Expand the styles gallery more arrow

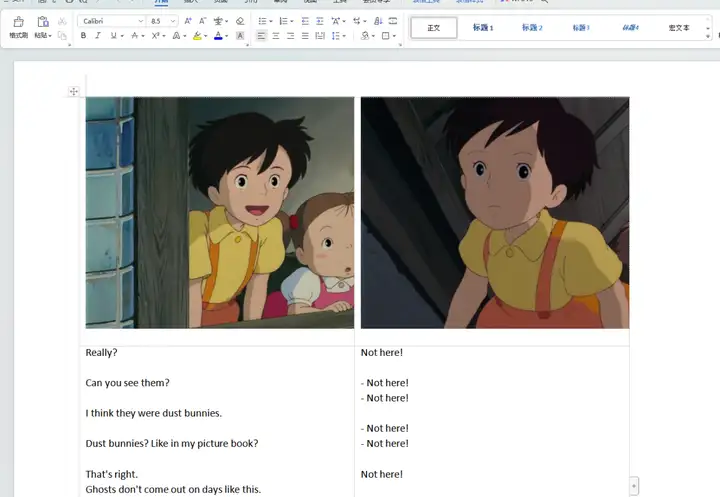pos(708,36)
